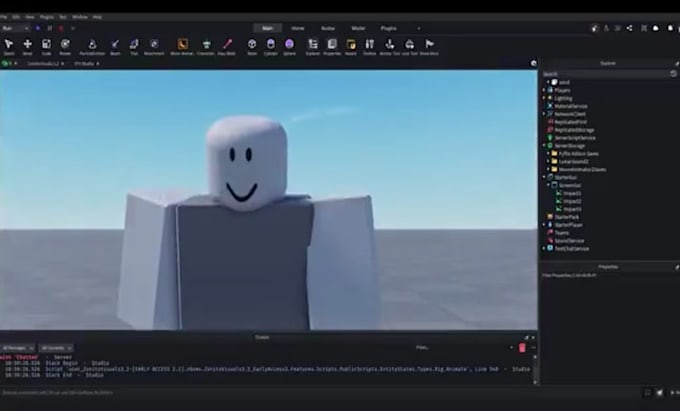The image size is (680, 411).
Task: Insert a Cylinder part
Action: pos(271,47)
